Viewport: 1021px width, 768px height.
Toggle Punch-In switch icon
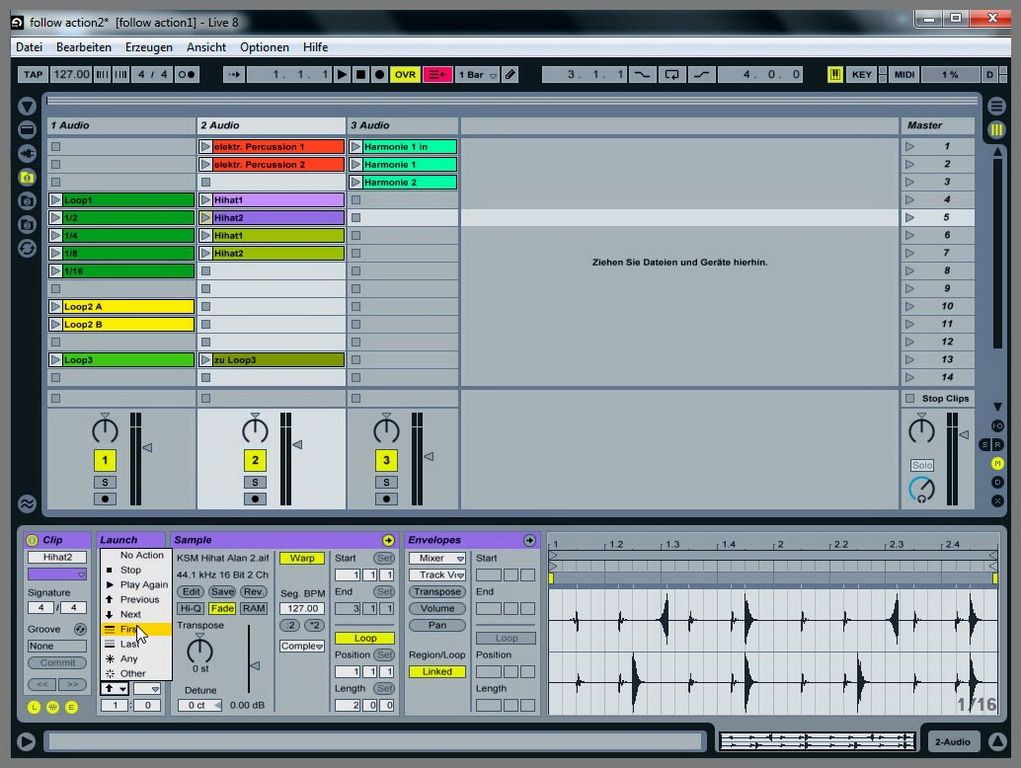(x=643, y=74)
